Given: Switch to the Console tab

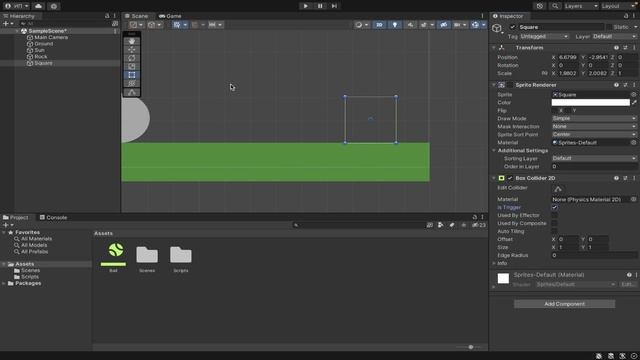Looking at the screenshot, I should click(53, 218).
